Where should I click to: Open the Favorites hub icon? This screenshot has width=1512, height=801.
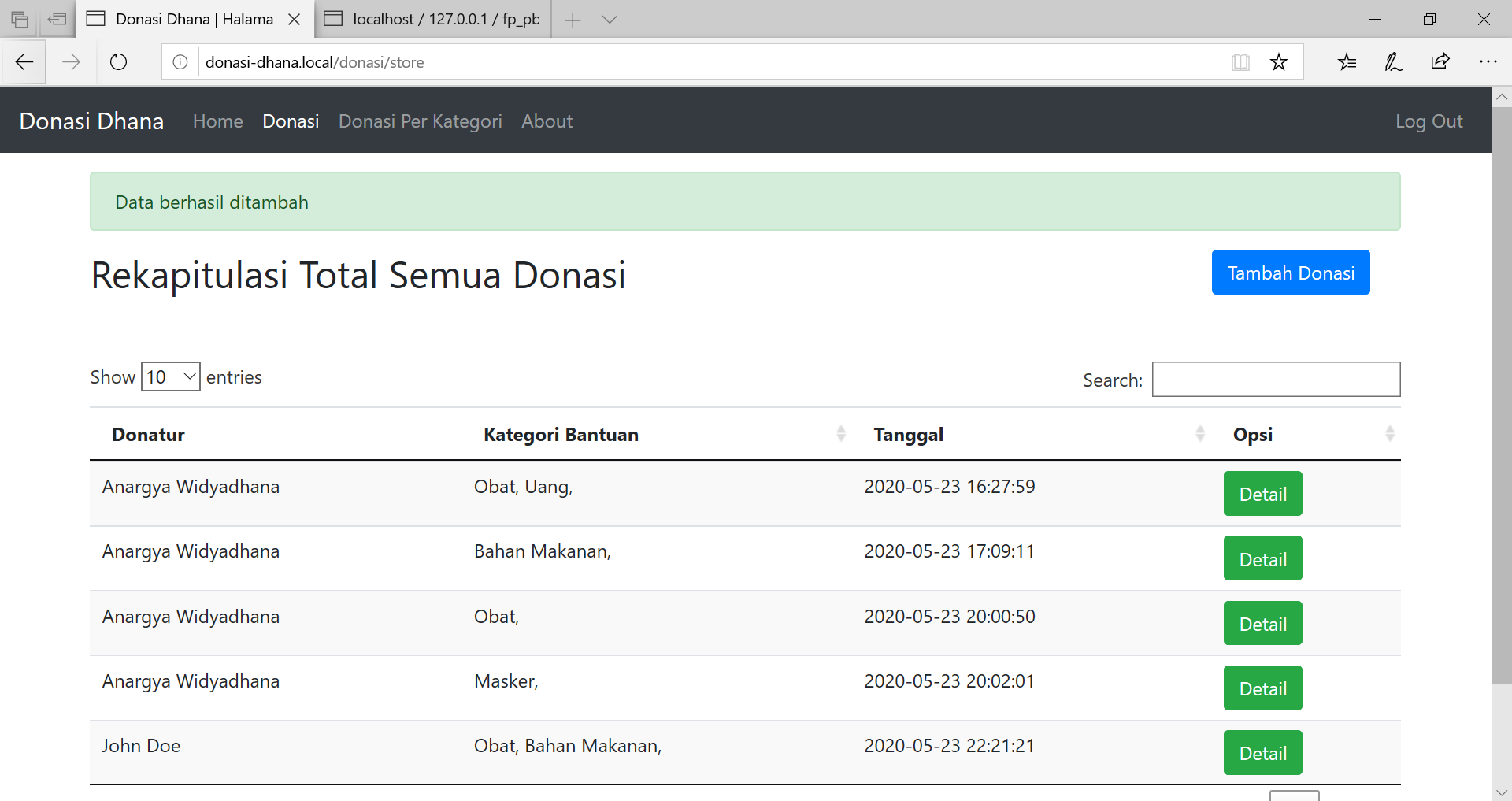[1347, 62]
